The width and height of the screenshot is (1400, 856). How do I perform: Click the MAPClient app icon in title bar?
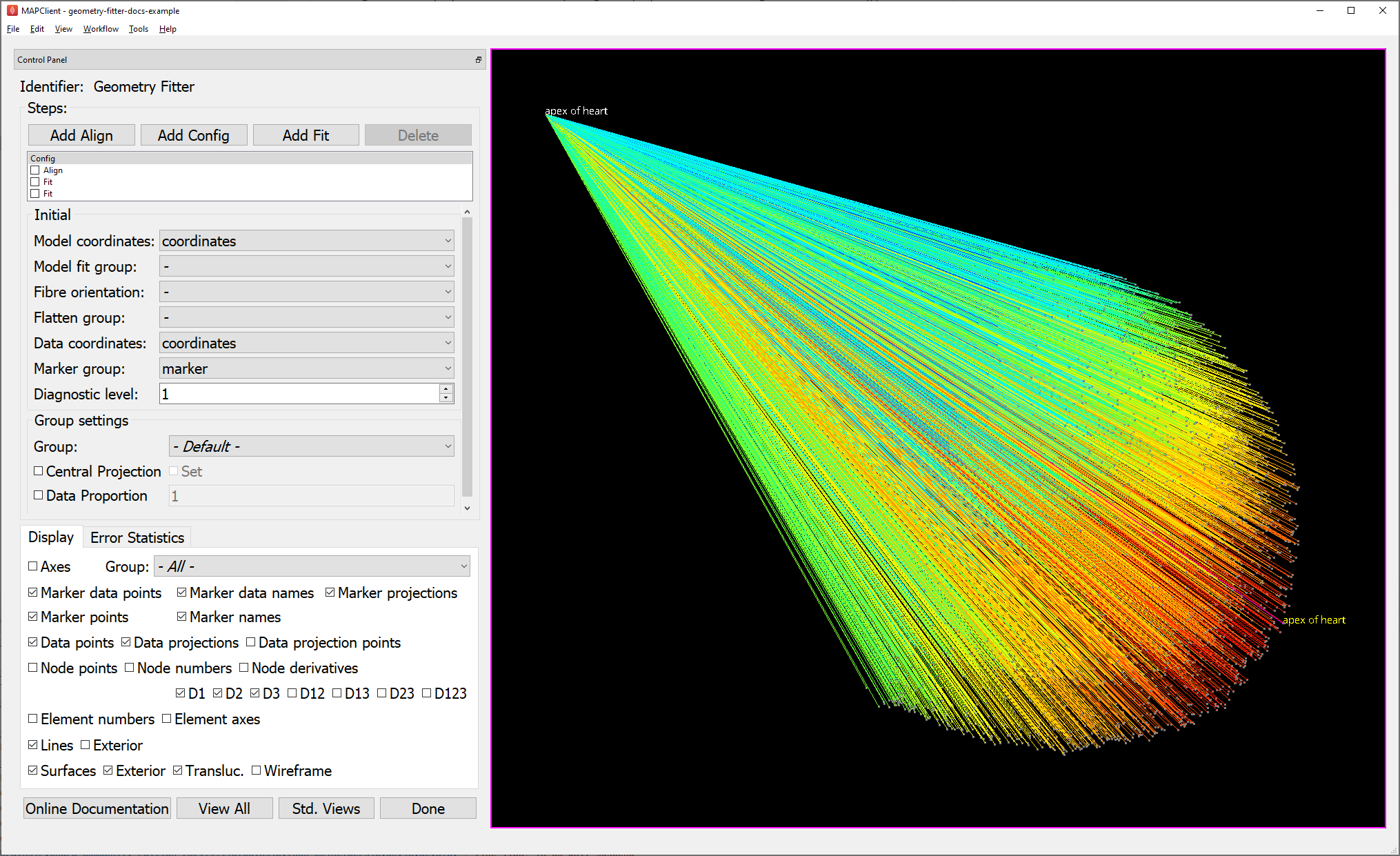(12, 10)
